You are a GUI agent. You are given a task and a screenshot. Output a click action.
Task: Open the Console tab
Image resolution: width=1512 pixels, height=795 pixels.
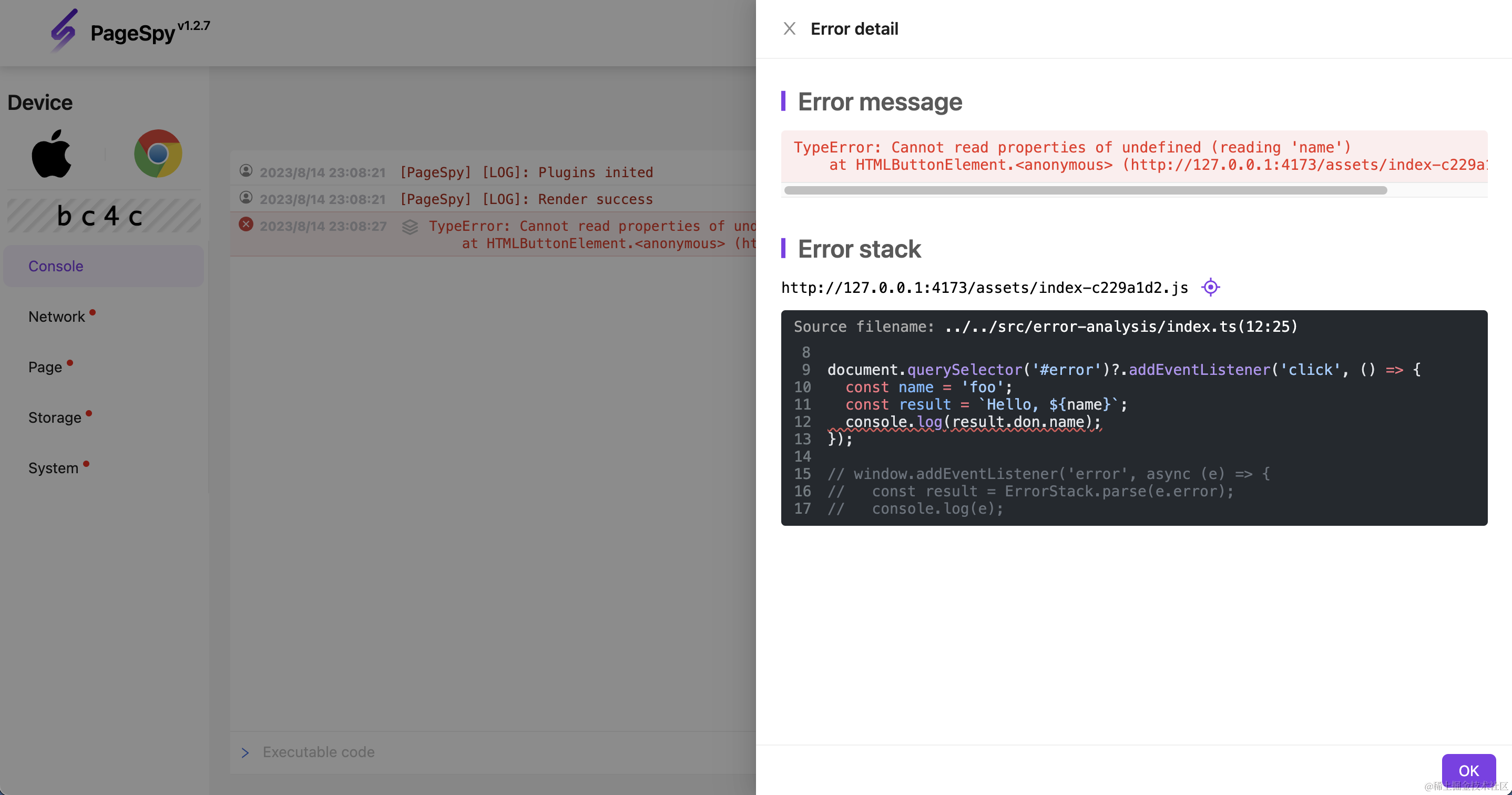56,266
